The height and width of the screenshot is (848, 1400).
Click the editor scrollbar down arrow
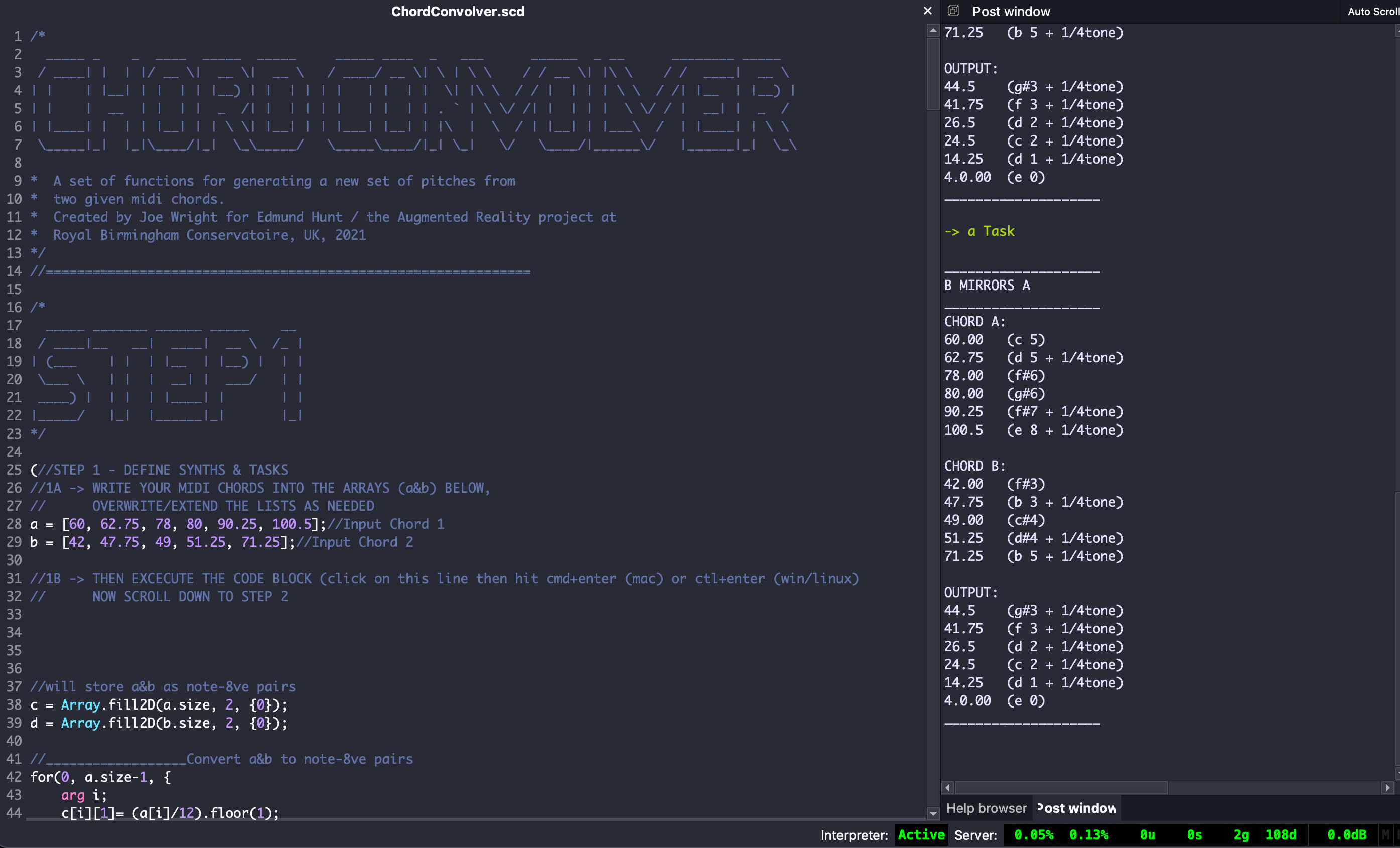pos(933,813)
